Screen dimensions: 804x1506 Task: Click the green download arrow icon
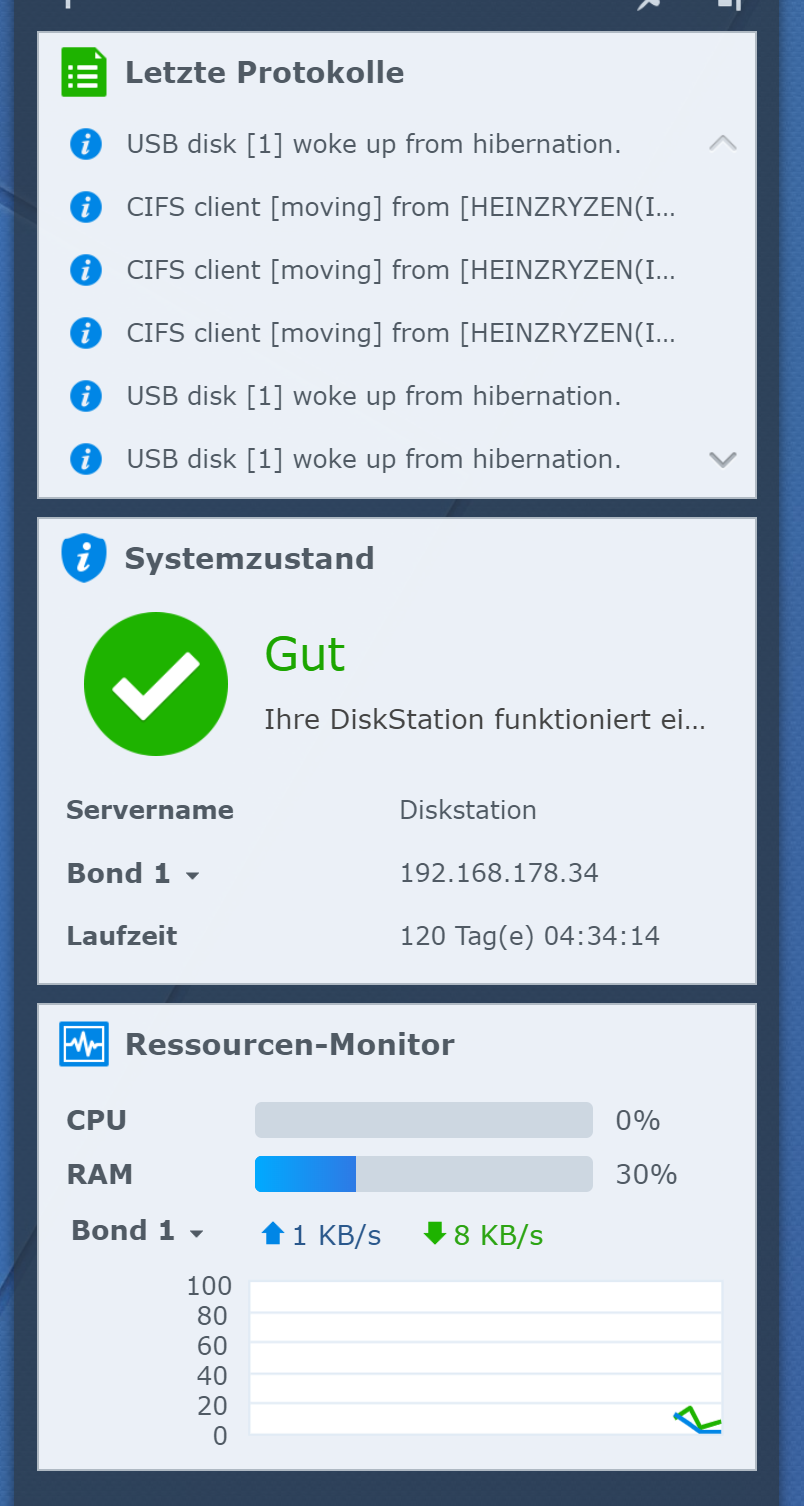(x=434, y=1234)
